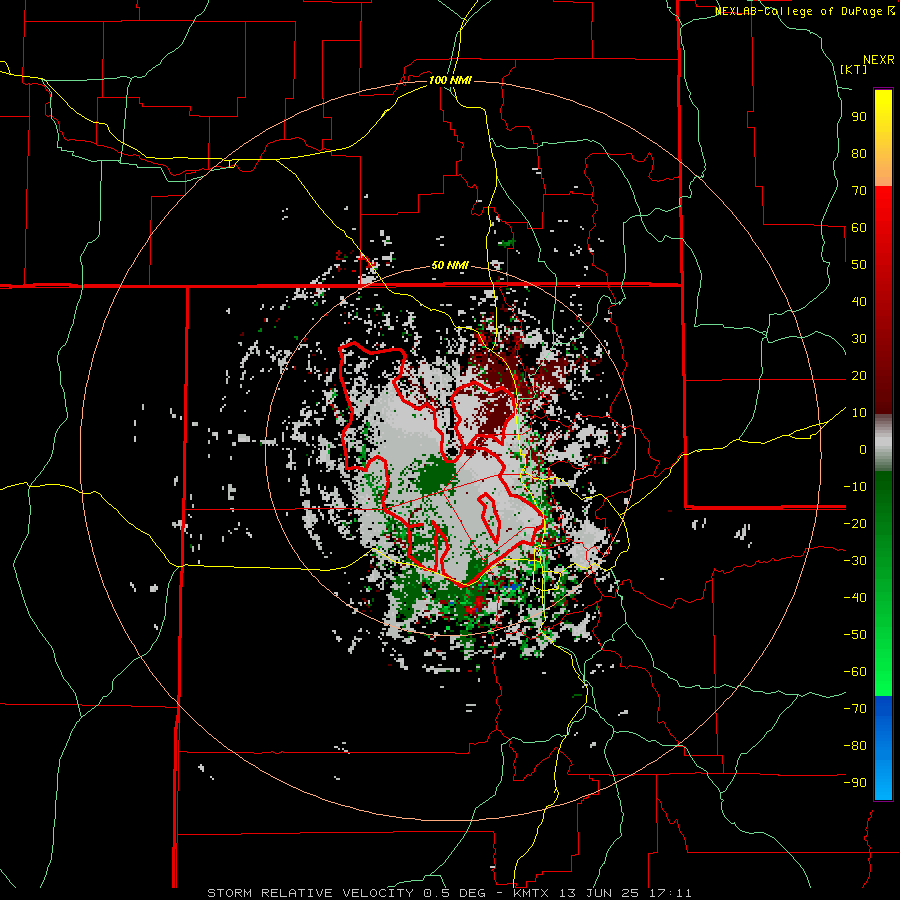
Task: Select the 50 NMI range ring label
Action: click(450, 265)
